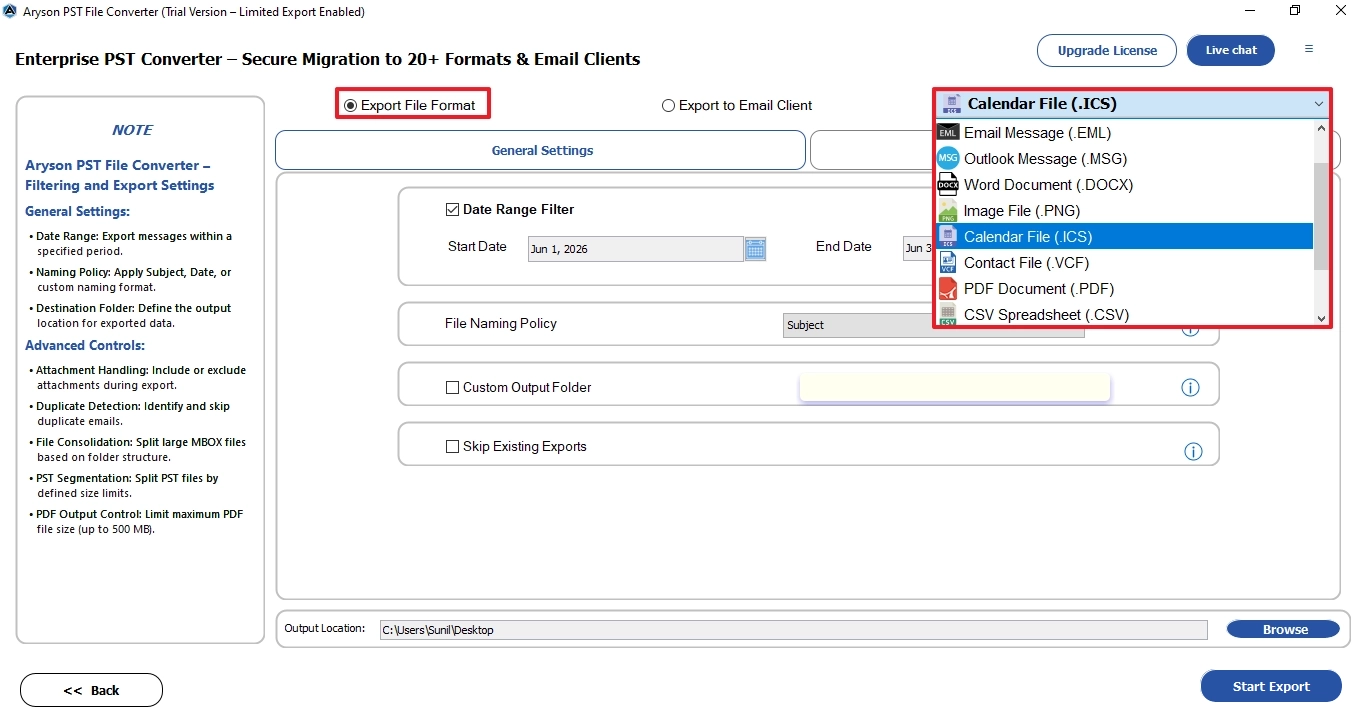The image size is (1366, 728).
Task: Uncheck the Date Range Filter checkbox
Action: point(452,210)
